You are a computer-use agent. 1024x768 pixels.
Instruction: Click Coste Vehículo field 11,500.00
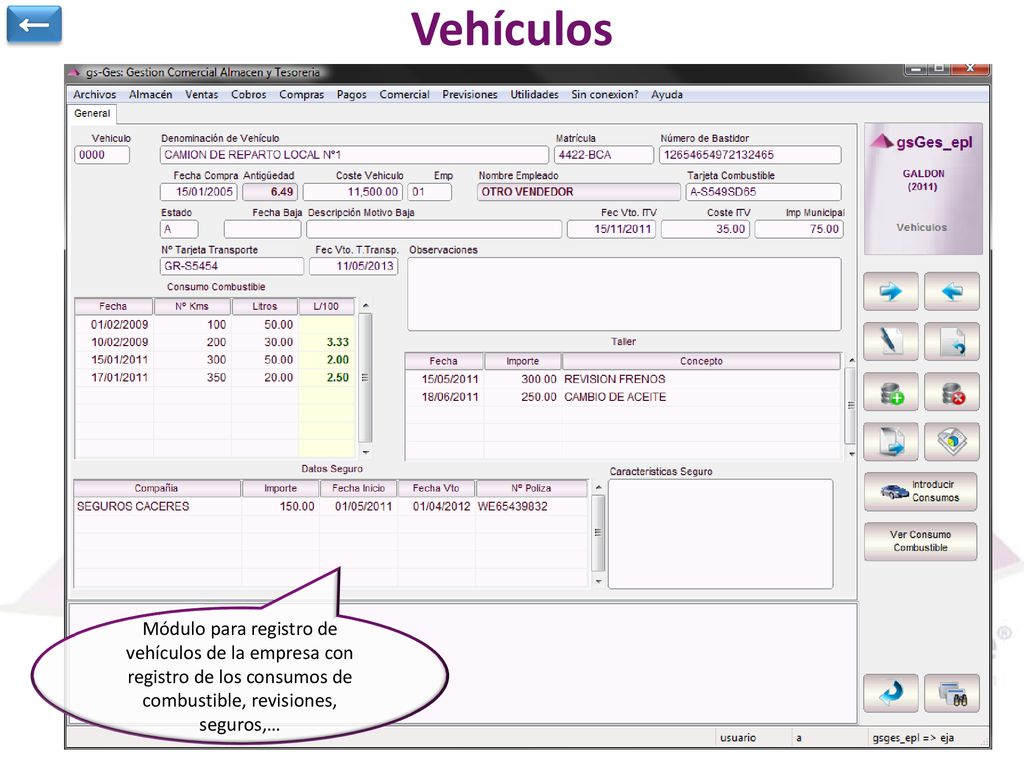click(x=353, y=192)
